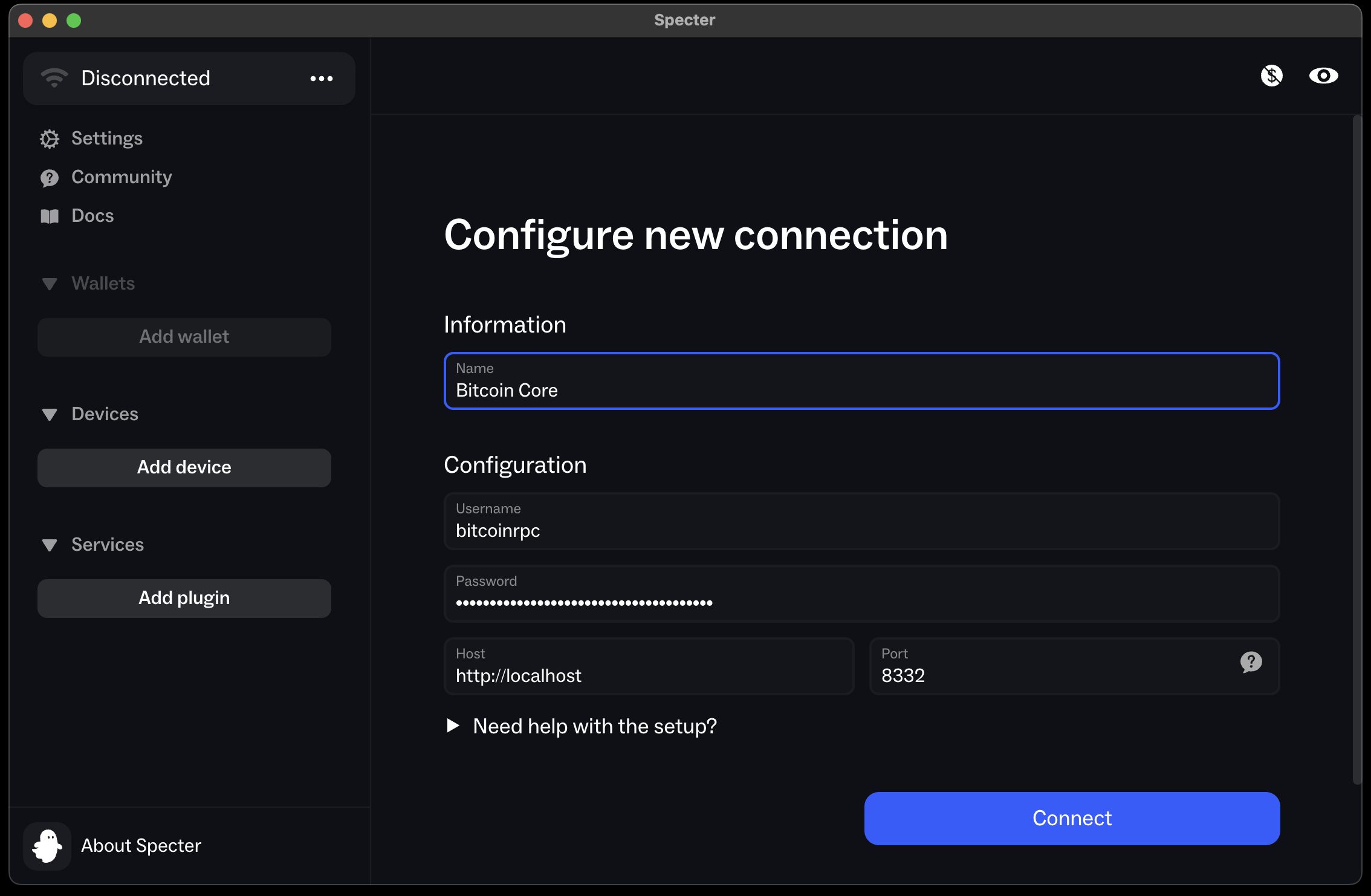Click the Docs book icon
1371x896 pixels.
click(x=50, y=216)
